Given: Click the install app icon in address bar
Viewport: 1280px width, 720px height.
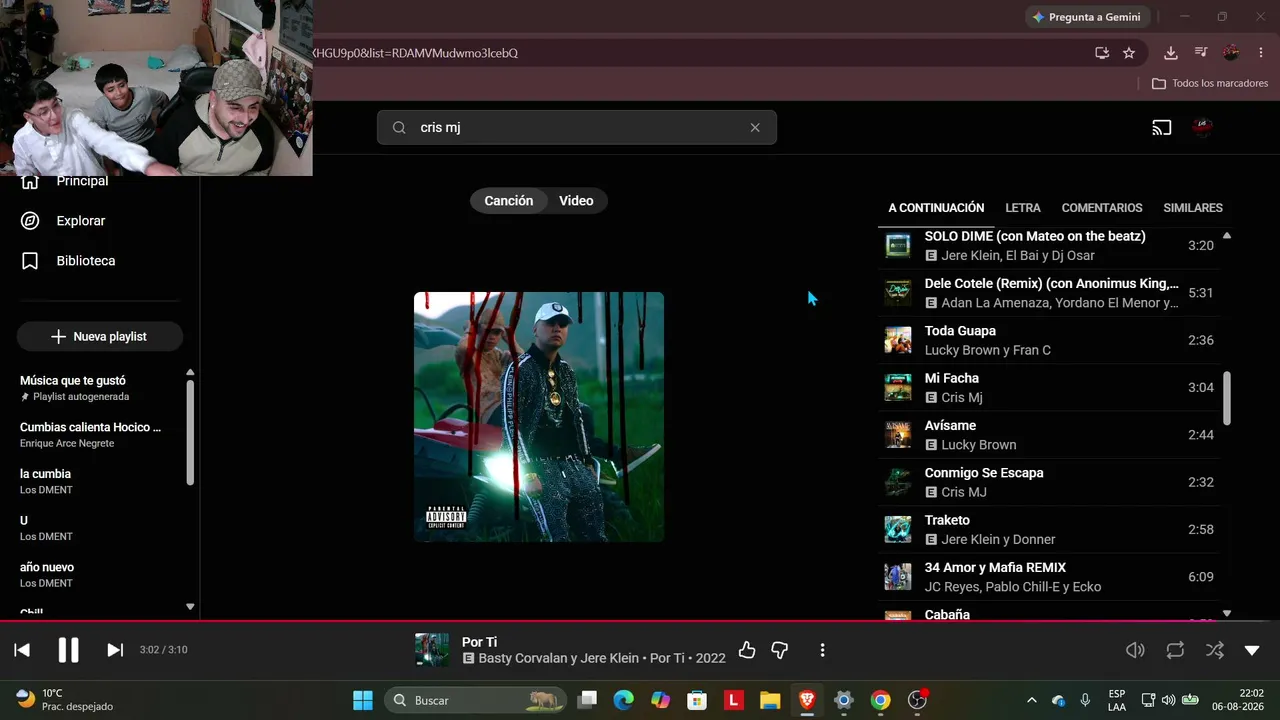Looking at the screenshot, I should [1102, 53].
